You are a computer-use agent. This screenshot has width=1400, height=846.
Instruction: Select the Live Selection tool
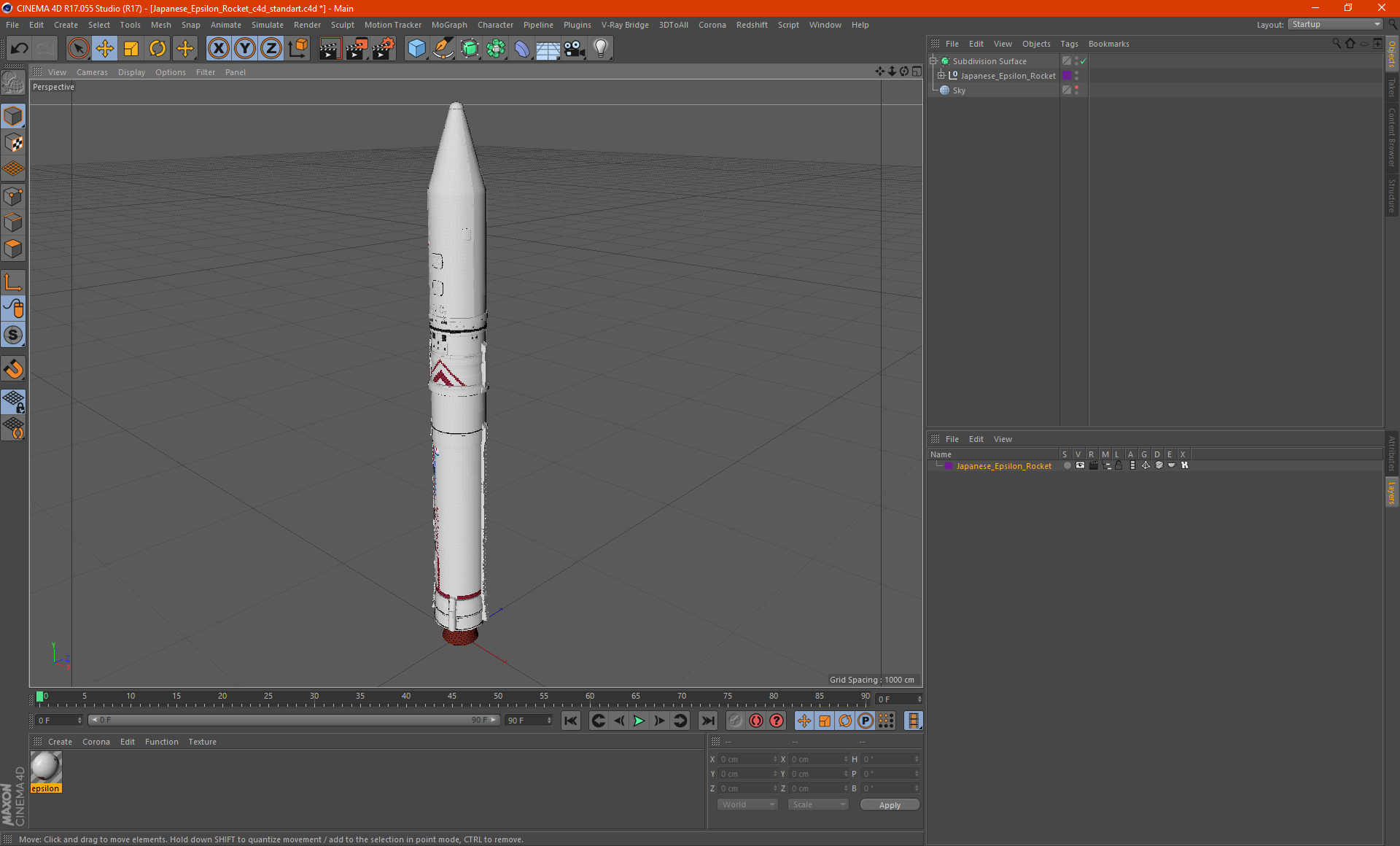(x=78, y=49)
